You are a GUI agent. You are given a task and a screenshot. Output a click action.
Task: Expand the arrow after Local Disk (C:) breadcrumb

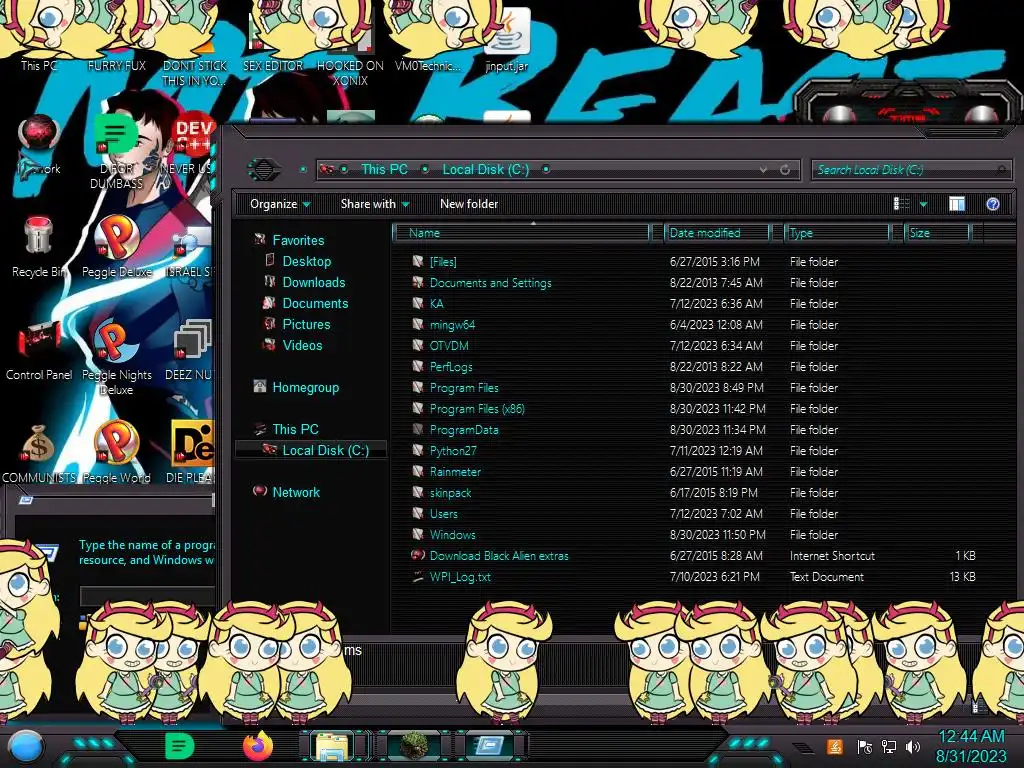point(545,170)
